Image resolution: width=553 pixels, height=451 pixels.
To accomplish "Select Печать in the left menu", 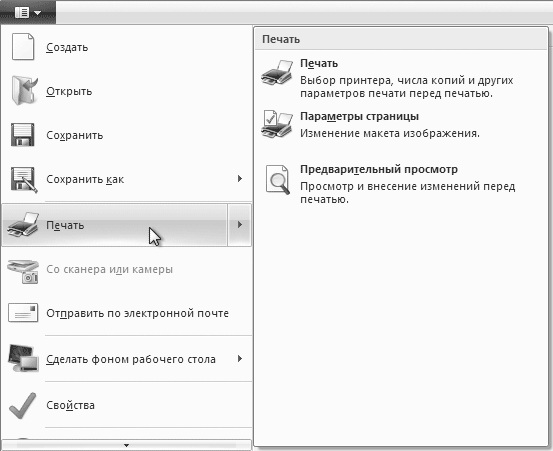I will click(x=115, y=225).
